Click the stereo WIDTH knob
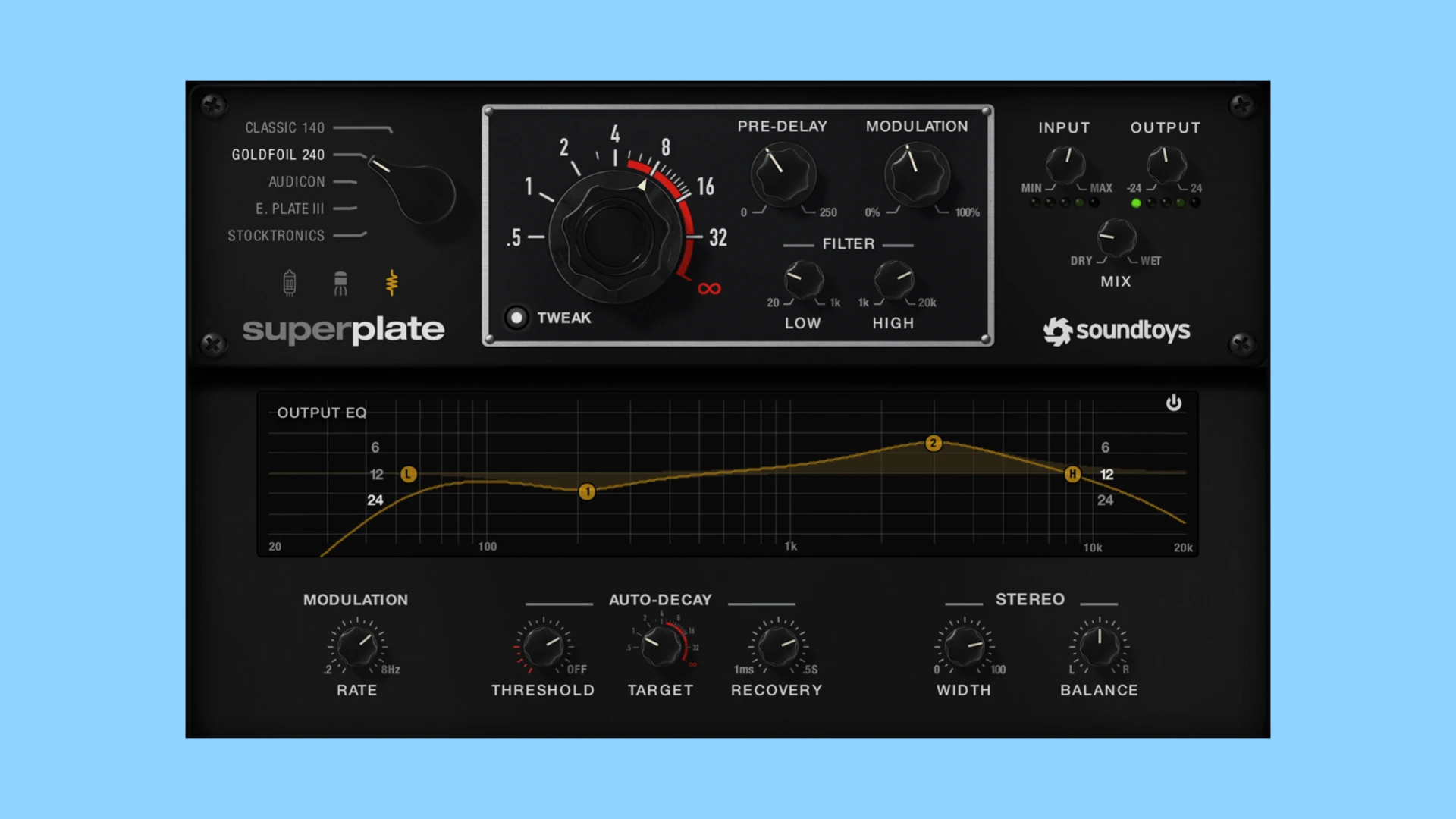Viewport: 1456px width, 819px height. point(965,646)
